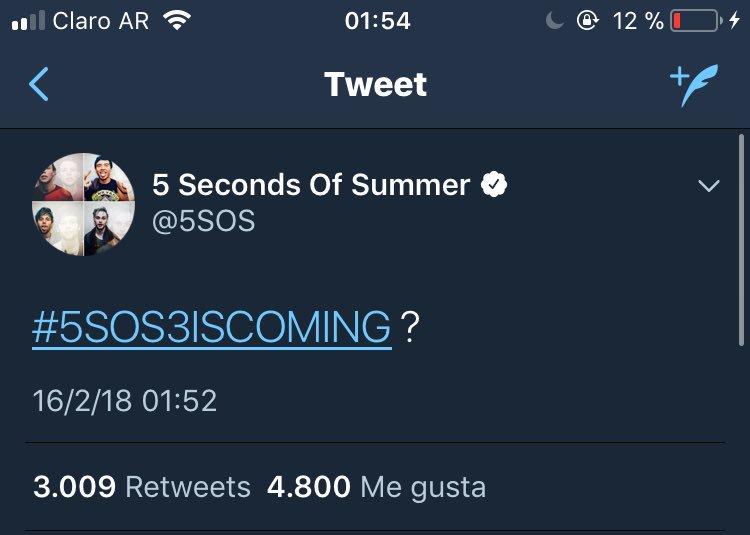This screenshot has height=535, width=750.
Task: View the 3.009 Retweets list
Action: [142, 487]
